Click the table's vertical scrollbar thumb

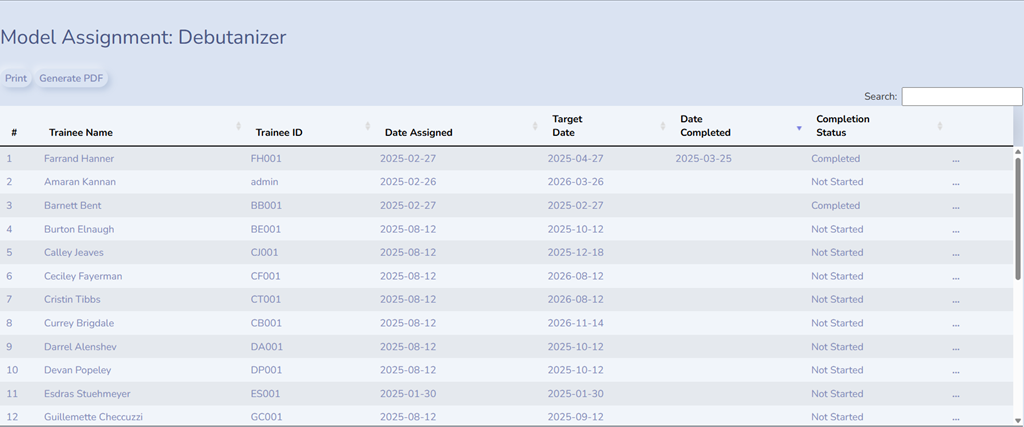[1018, 218]
